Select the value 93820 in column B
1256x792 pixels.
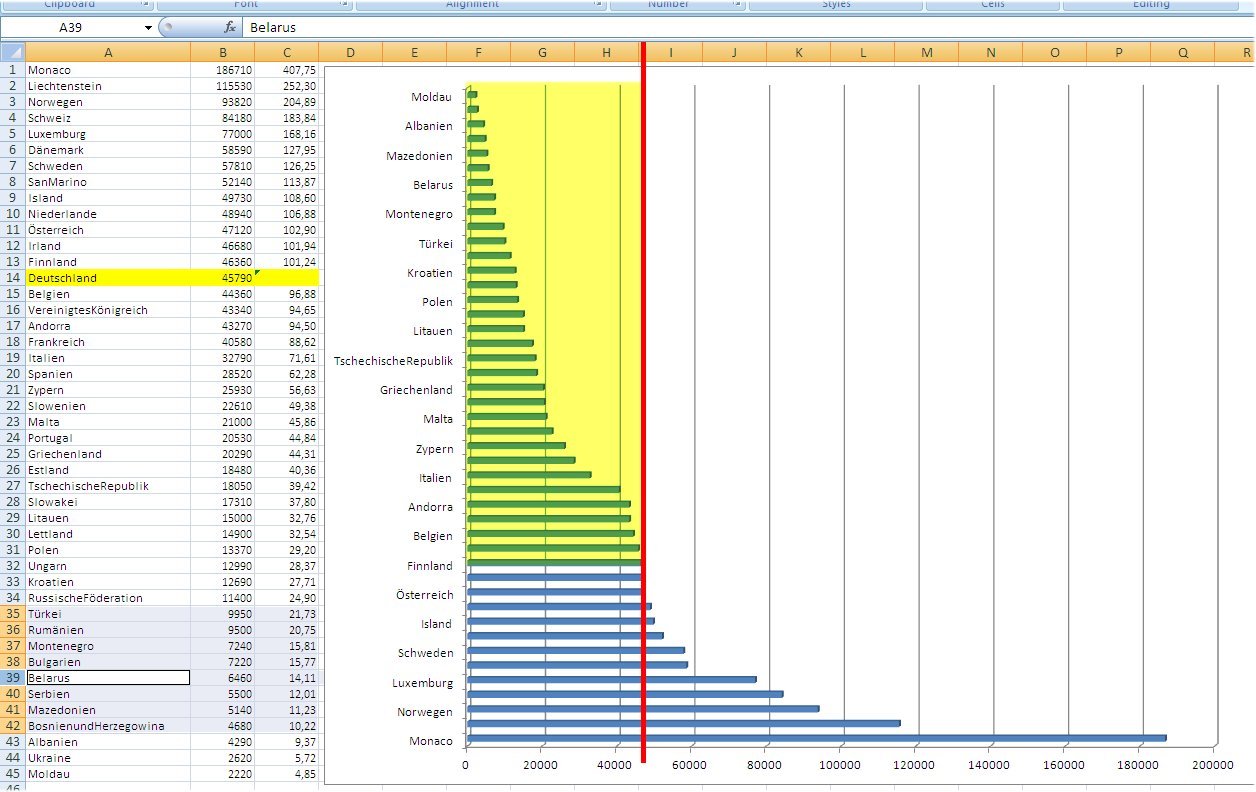(222, 102)
